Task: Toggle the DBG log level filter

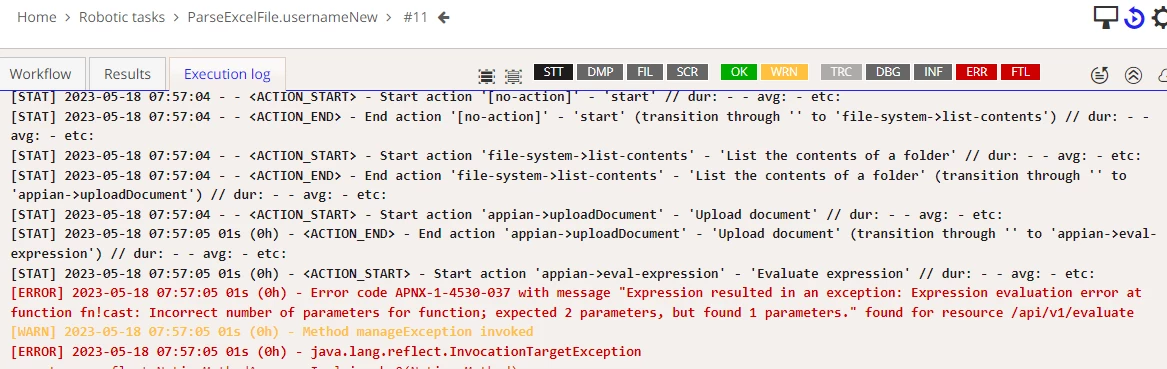Action: (887, 72)
